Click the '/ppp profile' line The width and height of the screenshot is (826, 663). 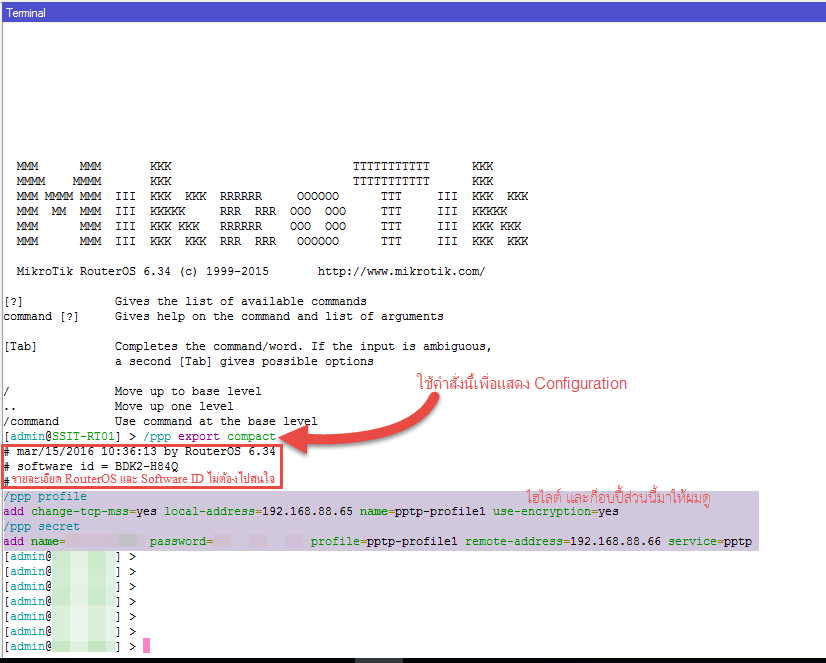(x=45, y=497)
